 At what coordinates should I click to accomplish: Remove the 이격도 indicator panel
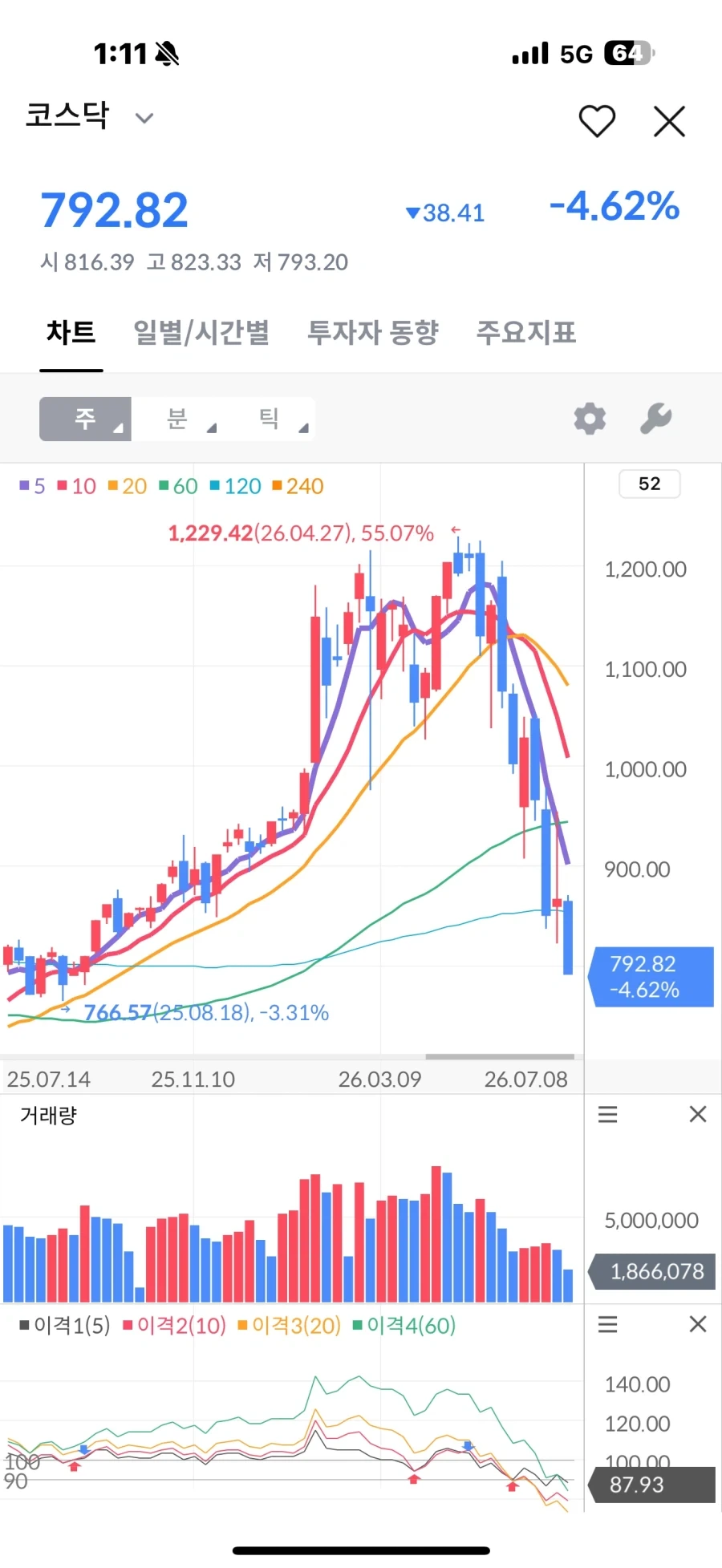pyautogui.click(x=698, y=1324)
